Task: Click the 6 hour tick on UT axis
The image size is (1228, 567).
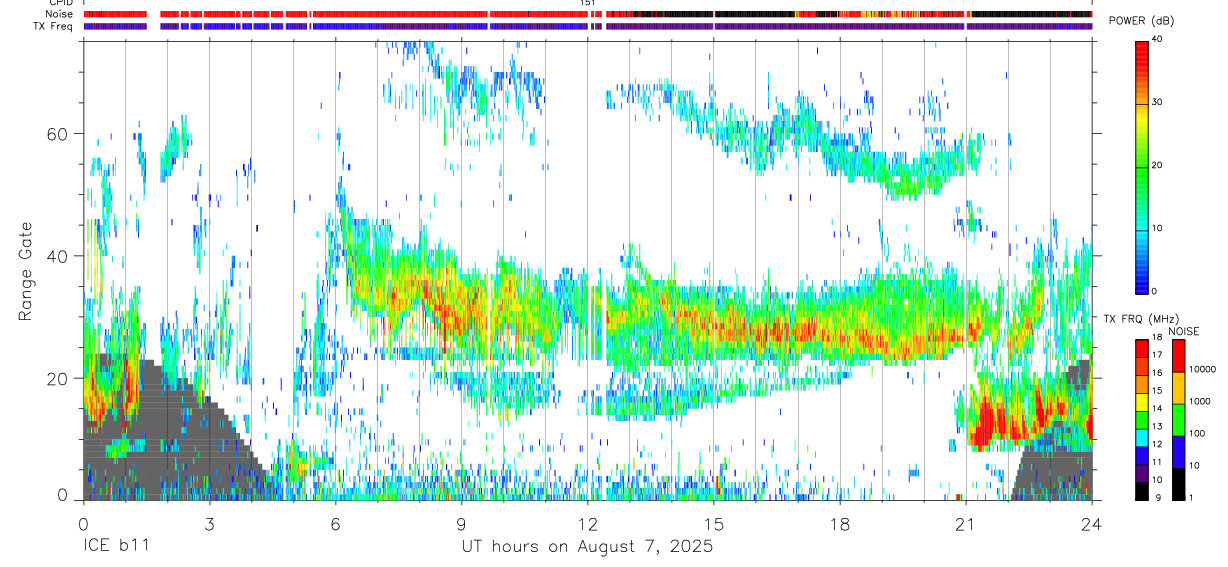Action: [335, 523]
